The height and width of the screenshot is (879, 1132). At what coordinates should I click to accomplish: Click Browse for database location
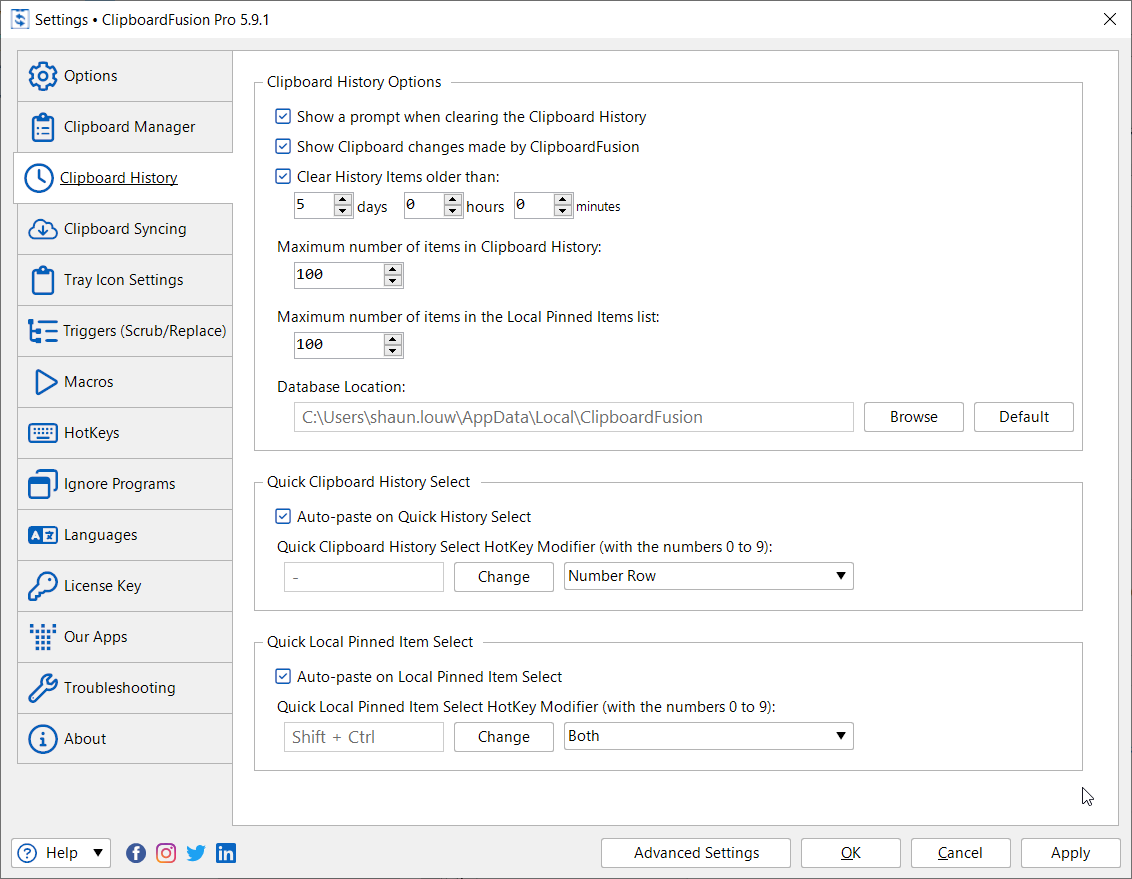(913, 417)
